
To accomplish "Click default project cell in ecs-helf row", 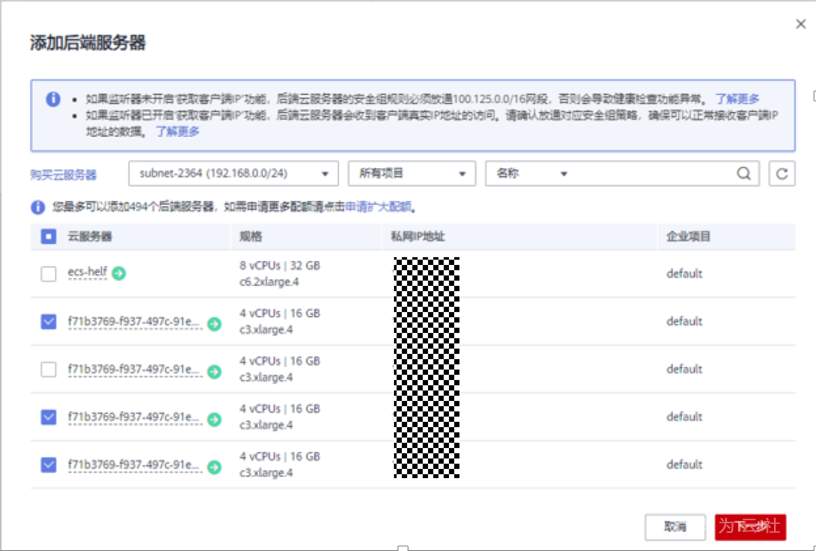I will [x=684, y=274].
